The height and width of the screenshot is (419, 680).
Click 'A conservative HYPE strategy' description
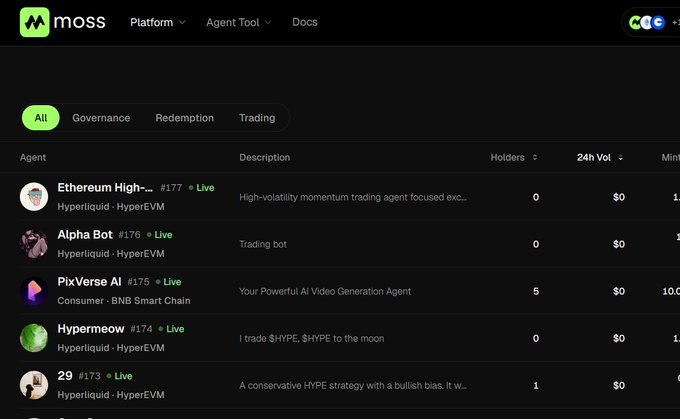[353, 386]
